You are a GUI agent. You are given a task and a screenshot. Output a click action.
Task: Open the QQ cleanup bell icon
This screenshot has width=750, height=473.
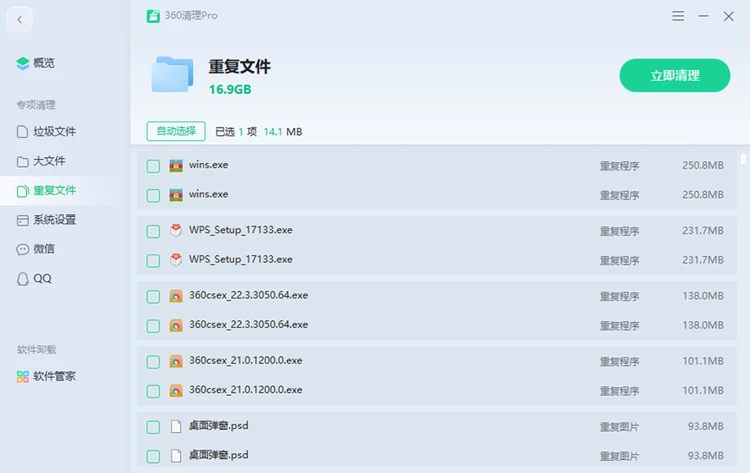22,279
